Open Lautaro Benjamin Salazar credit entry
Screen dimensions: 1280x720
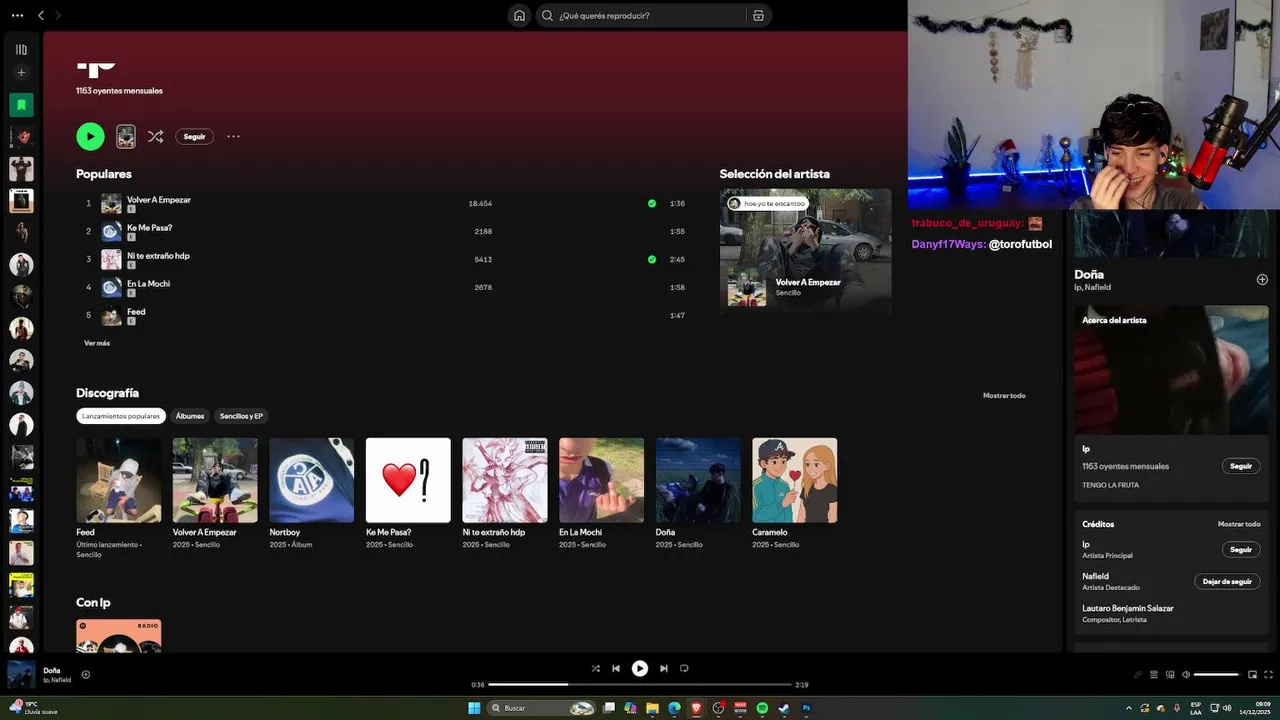pos(1128,608)
